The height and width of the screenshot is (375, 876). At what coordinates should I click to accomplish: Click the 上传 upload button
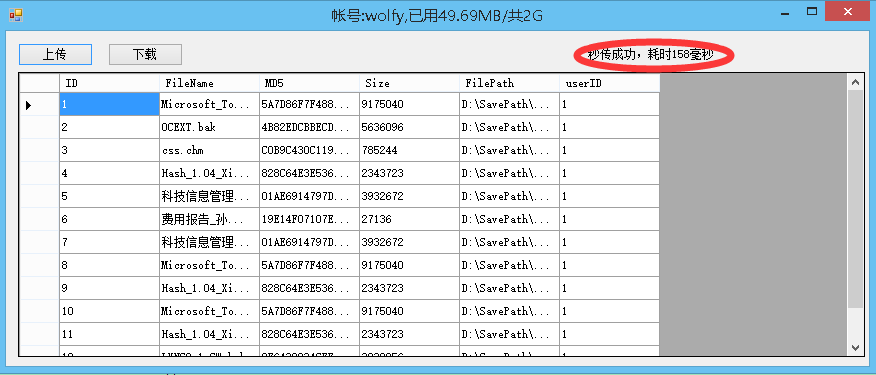coord(55,54)
